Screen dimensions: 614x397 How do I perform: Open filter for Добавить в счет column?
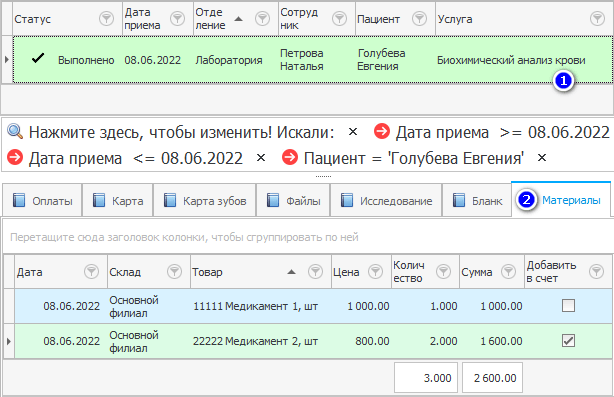596,271
